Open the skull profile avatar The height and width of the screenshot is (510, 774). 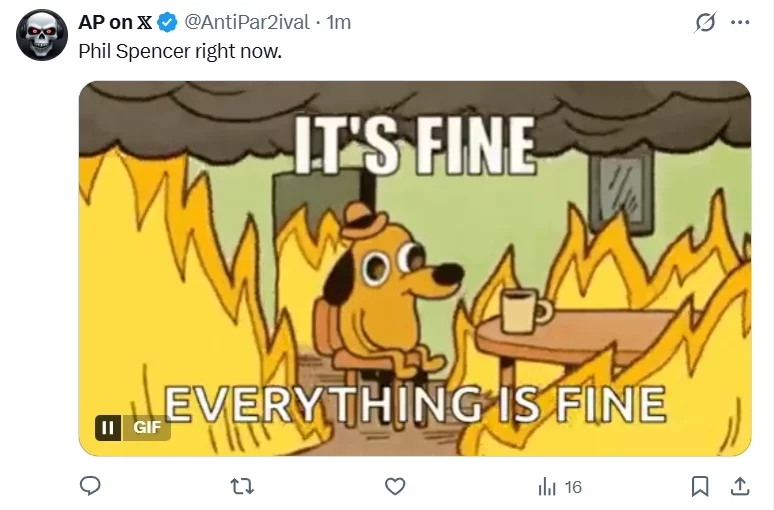coord(41,35)
